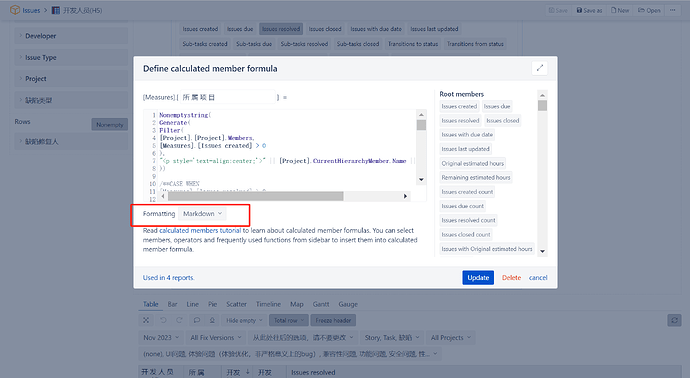Open the calculated members tutorial link
This screenshot has width=690, height=378.
coord(200,230)
